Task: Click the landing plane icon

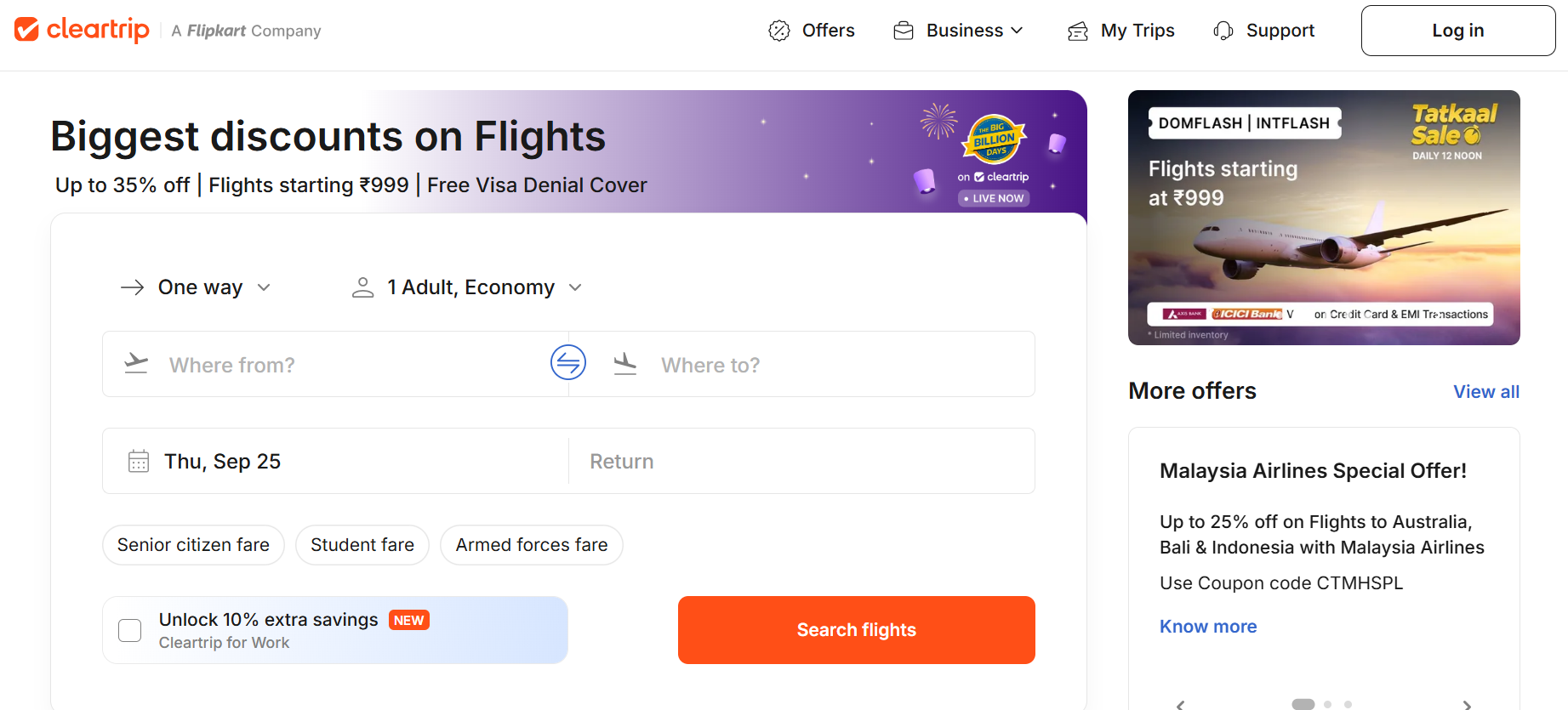Action: pos(625,364)
